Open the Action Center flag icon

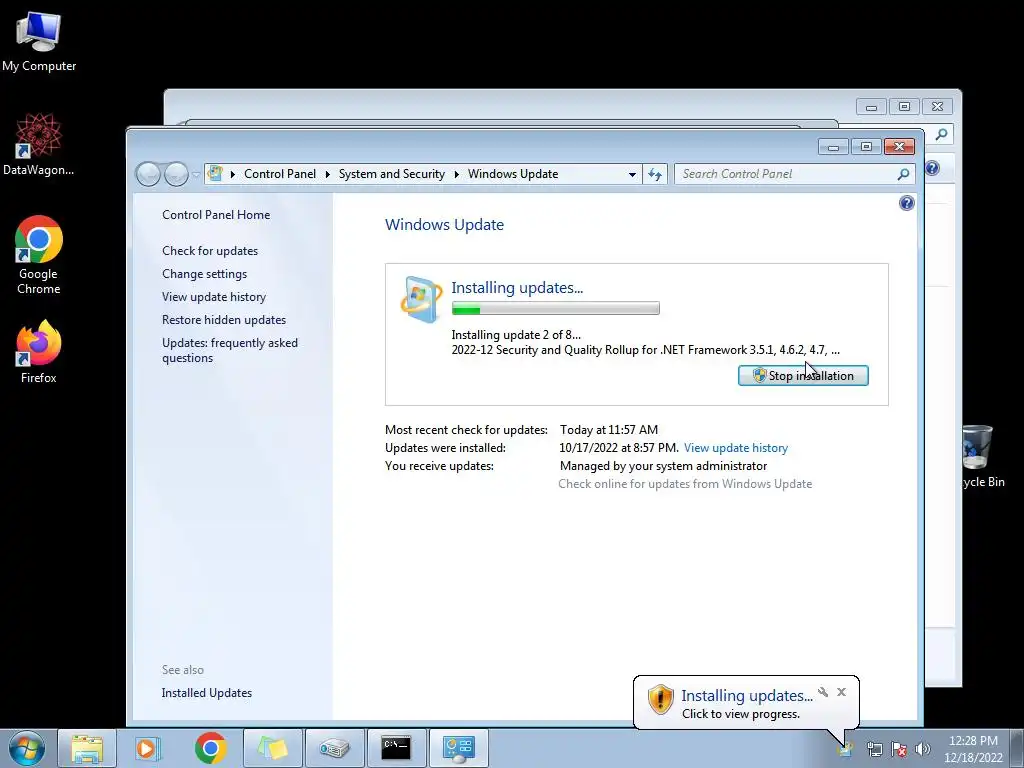(x=899, y=749)
